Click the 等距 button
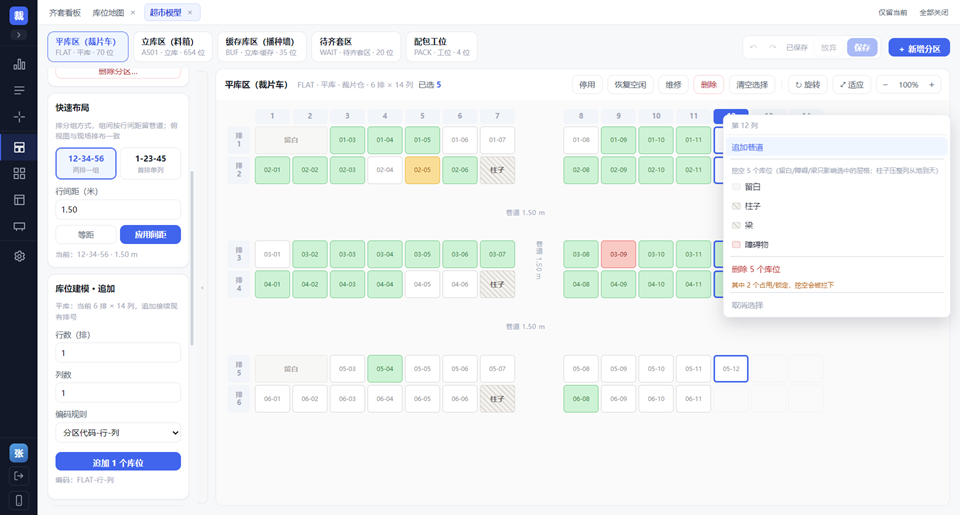 86,235
